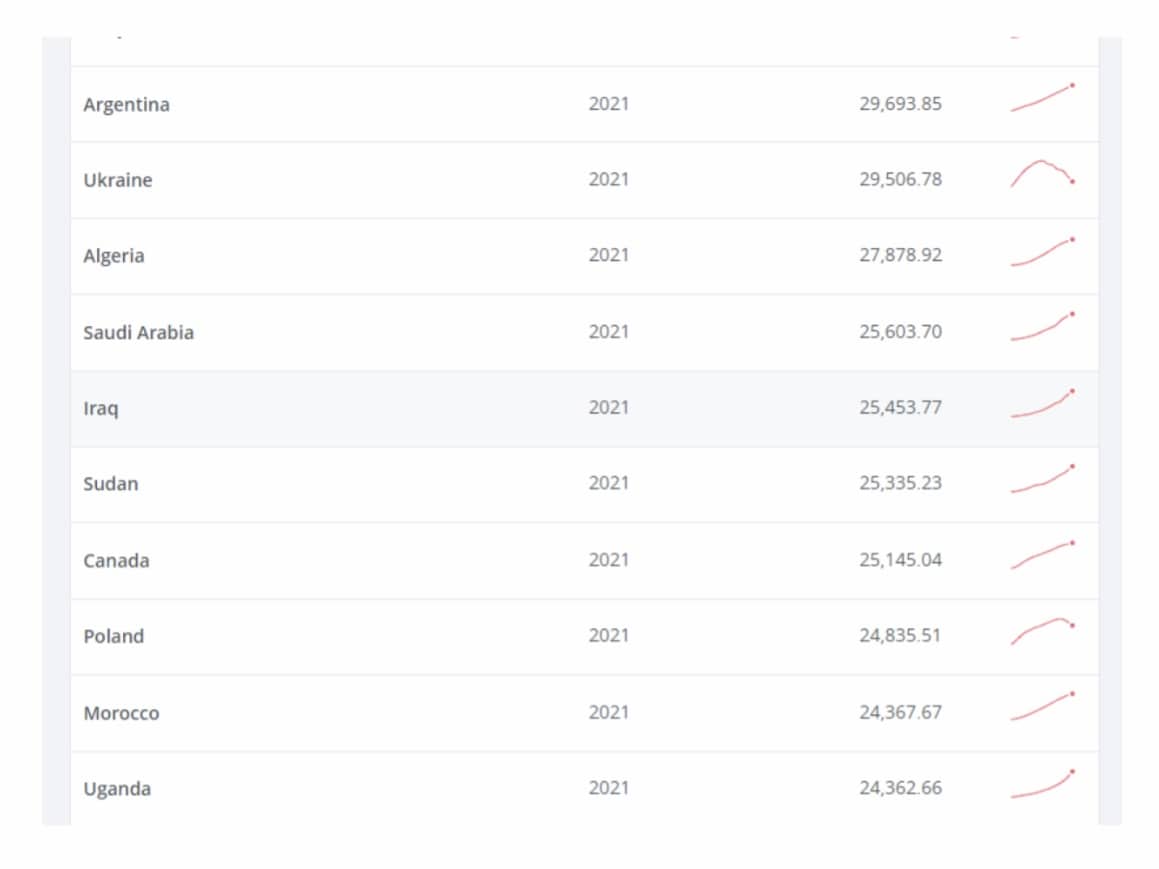
Task: Open the Ukraine country link
Action: 118,180
